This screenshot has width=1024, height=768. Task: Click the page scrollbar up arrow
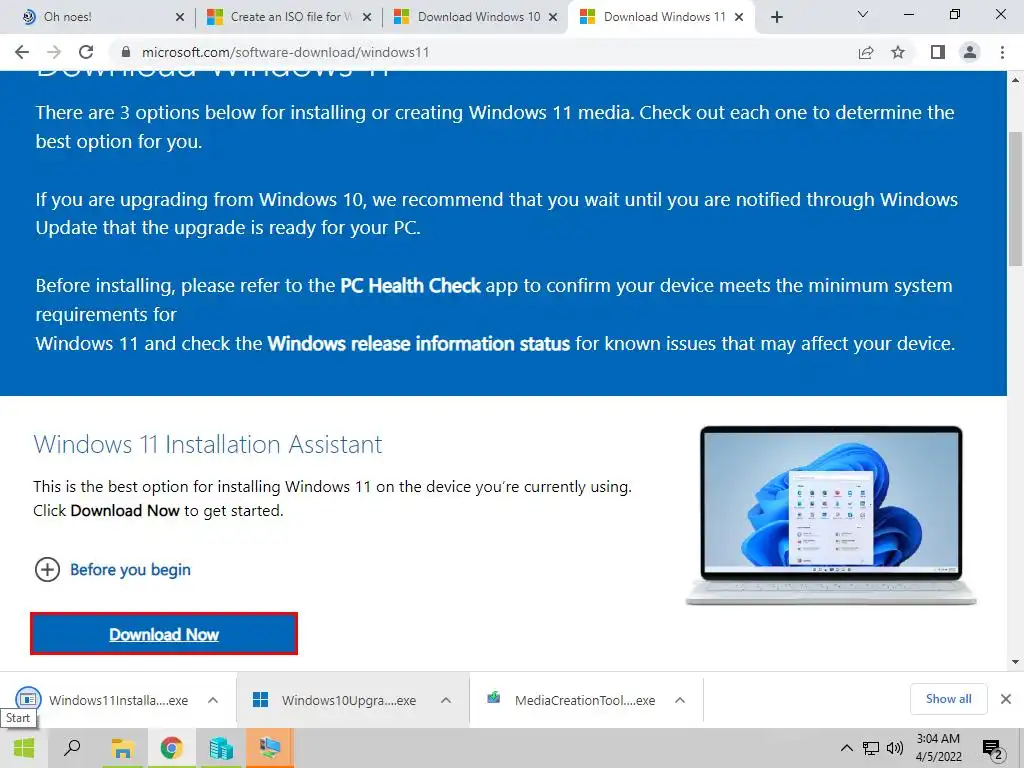click(1015, 80)
